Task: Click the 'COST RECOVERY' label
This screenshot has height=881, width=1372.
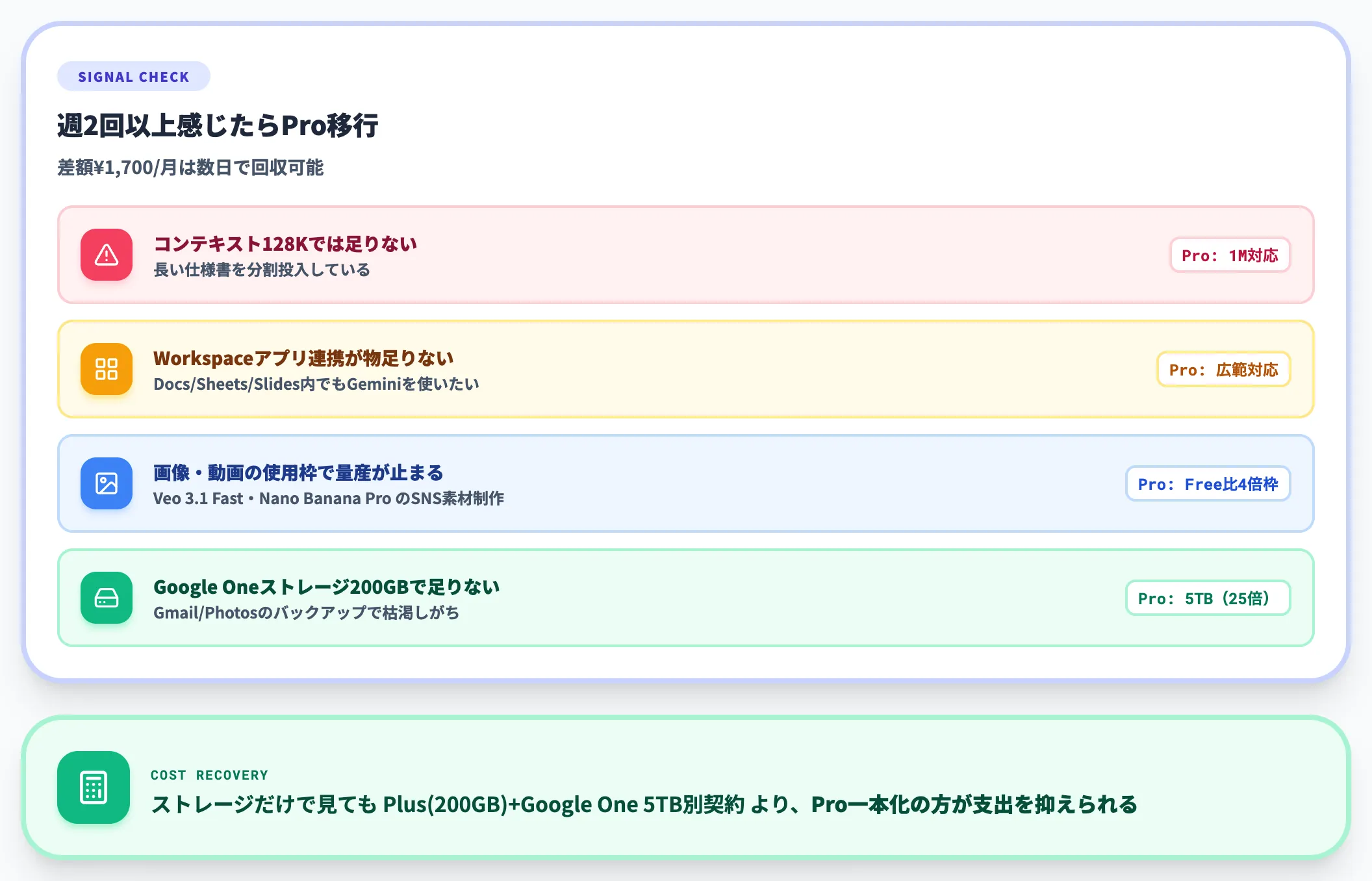Action: coord(209,775)
